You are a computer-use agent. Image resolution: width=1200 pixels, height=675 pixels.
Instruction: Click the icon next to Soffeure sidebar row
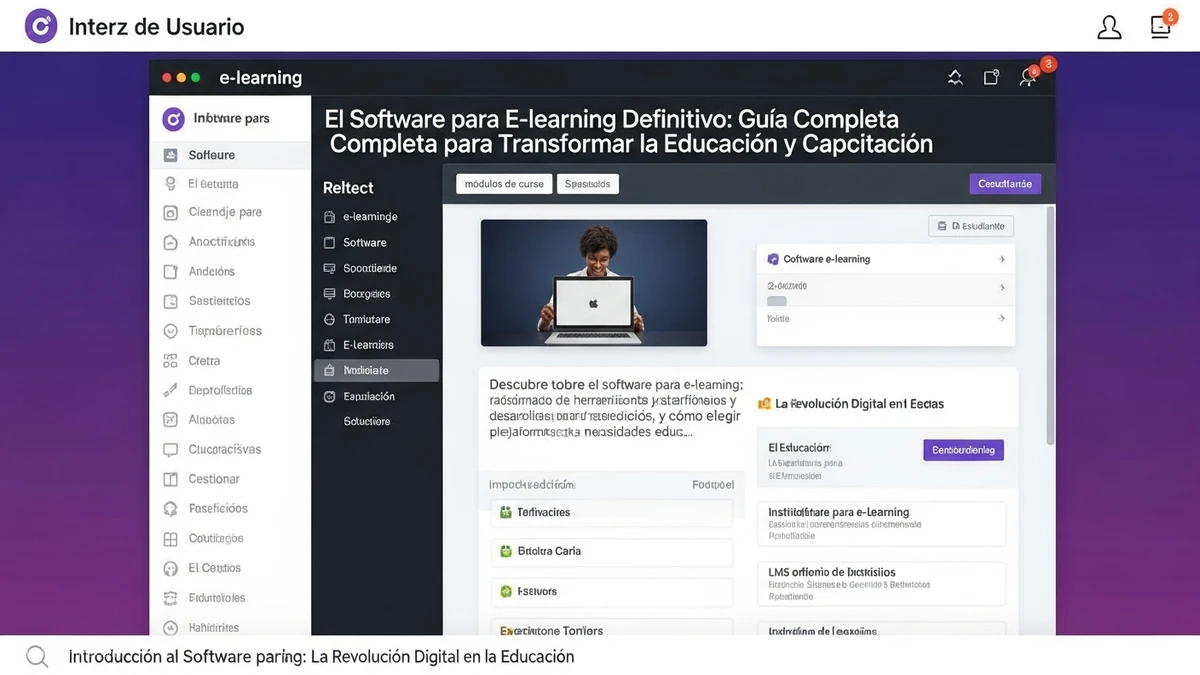tap(170, 155)
